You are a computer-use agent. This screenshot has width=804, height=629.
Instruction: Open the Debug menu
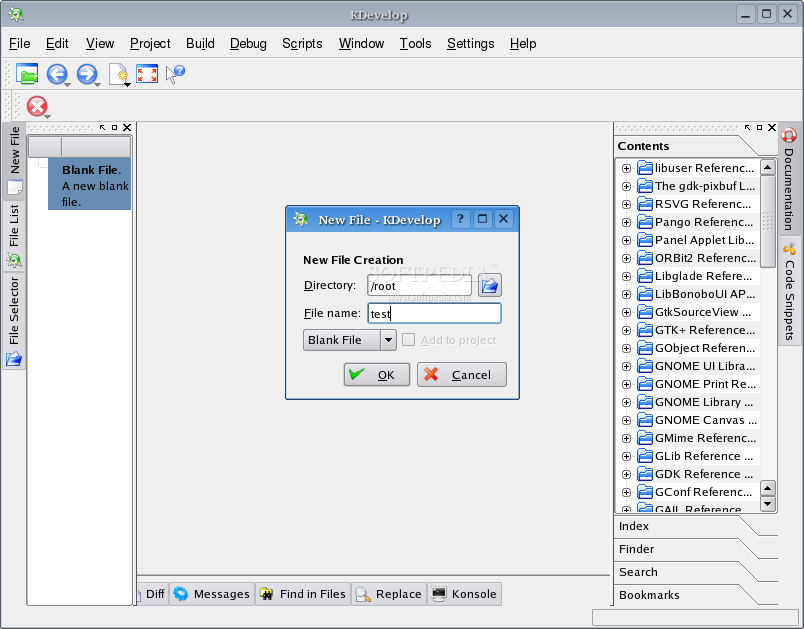248,44
